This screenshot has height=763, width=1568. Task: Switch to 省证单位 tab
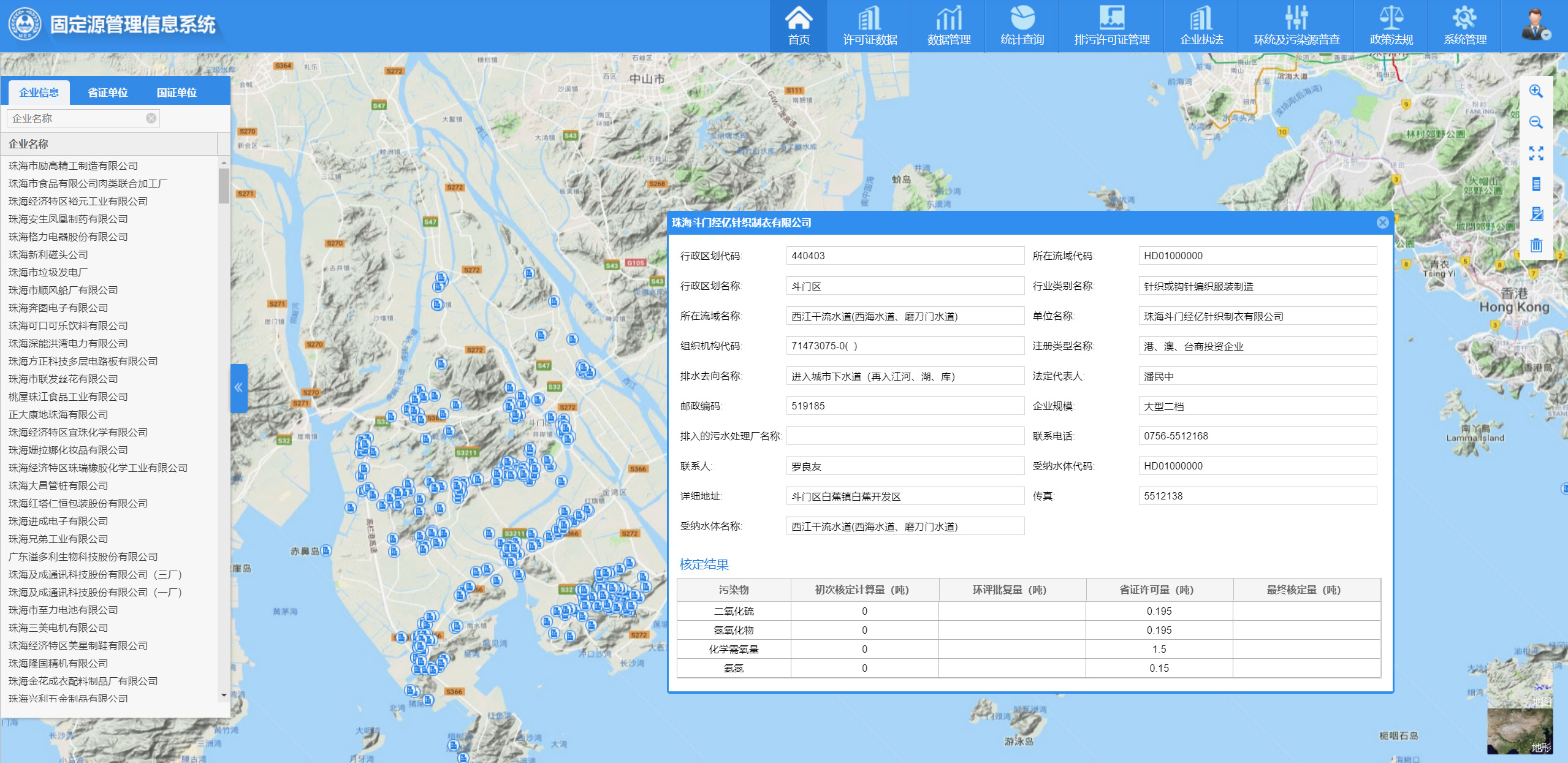[x=107, y=93]
